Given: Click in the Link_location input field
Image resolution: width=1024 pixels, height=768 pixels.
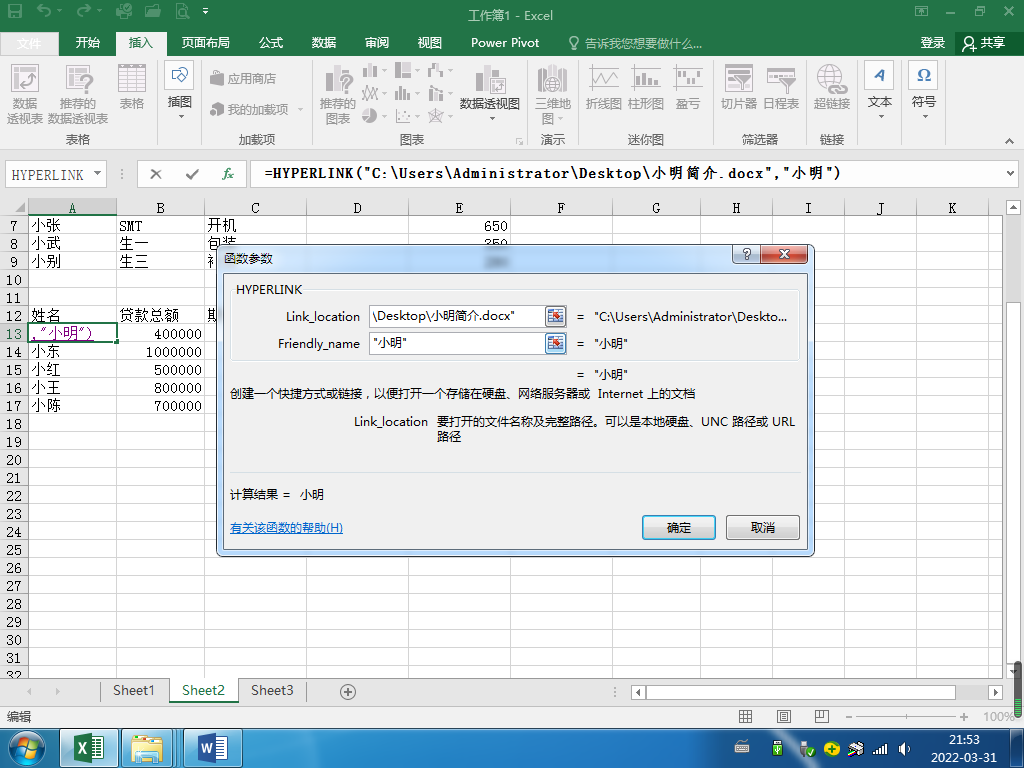Looking at the screenshot, I should coord(456,316).
